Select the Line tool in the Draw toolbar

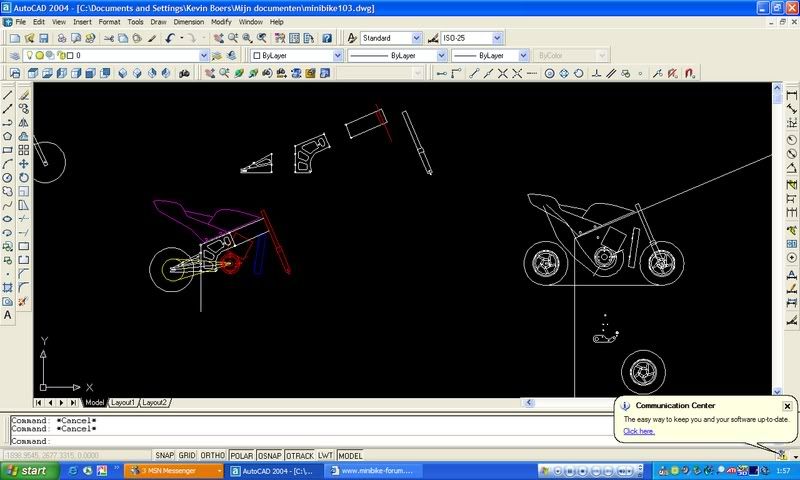(x=8, y=94)
